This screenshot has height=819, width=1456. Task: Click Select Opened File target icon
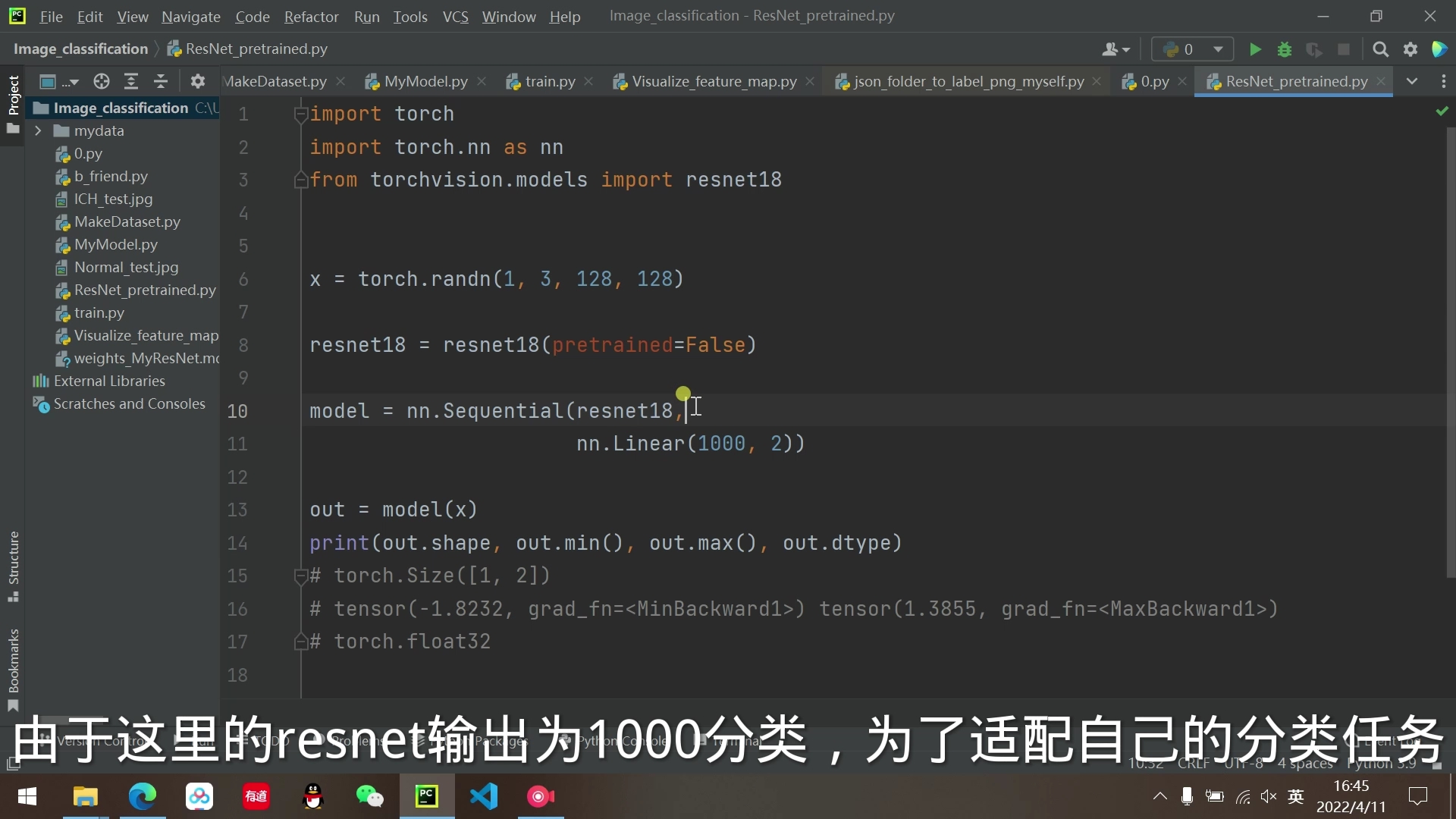pos(102,82)
